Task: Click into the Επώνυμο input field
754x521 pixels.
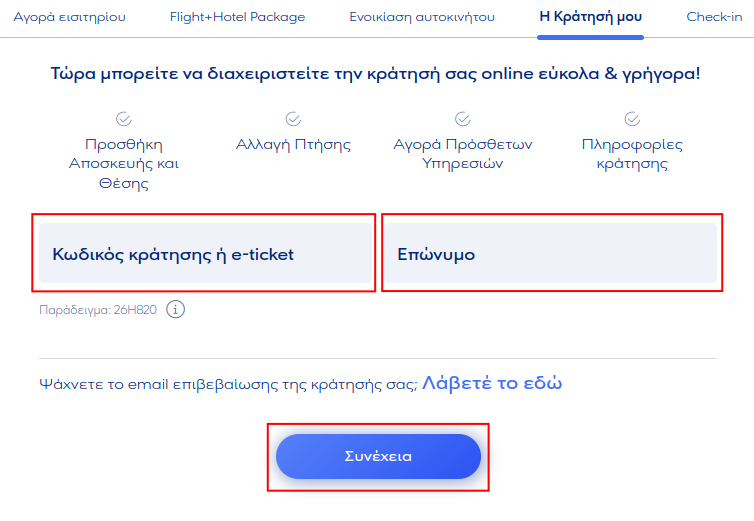Action: [551, 254]
